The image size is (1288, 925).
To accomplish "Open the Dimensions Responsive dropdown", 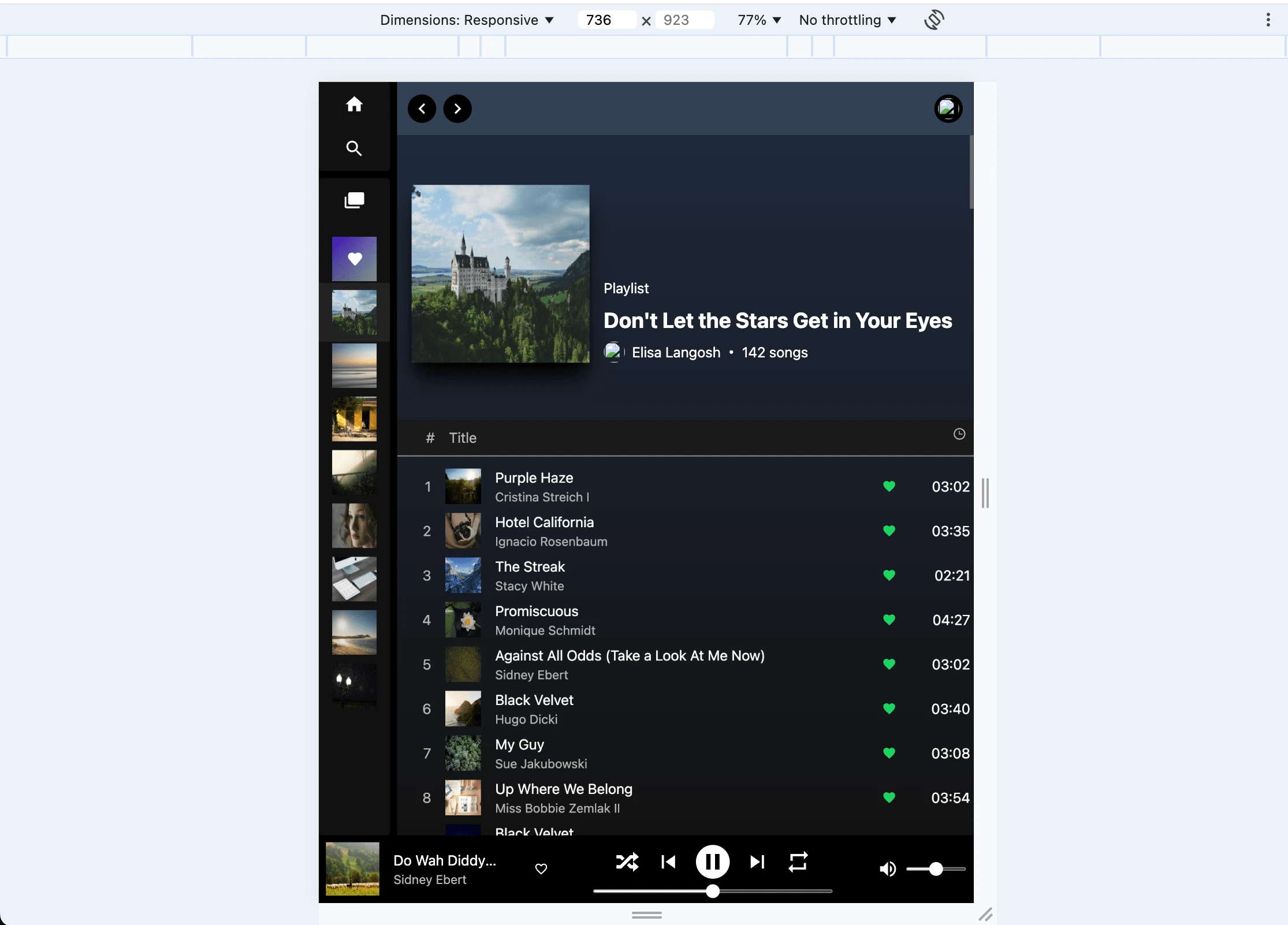I will click(x=467, y=20).
